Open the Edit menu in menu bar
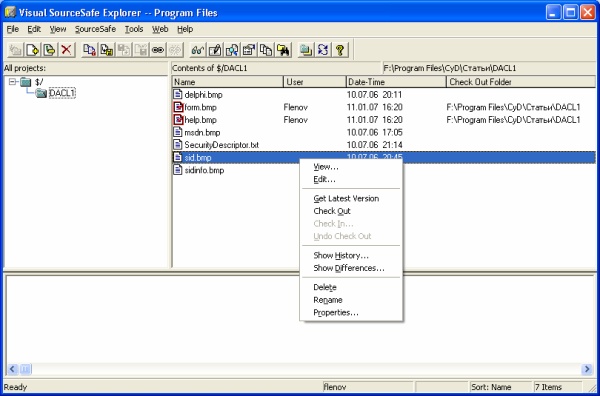This screenshot has width=600, height=396. 34,29
